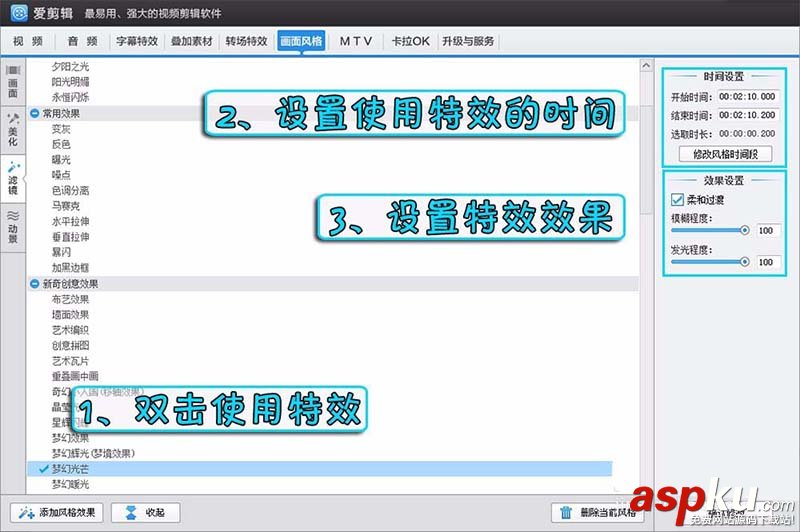The image size is (800, 532).
Task: Switch to the 叠加素材 tab
Action: click(191, 41)
